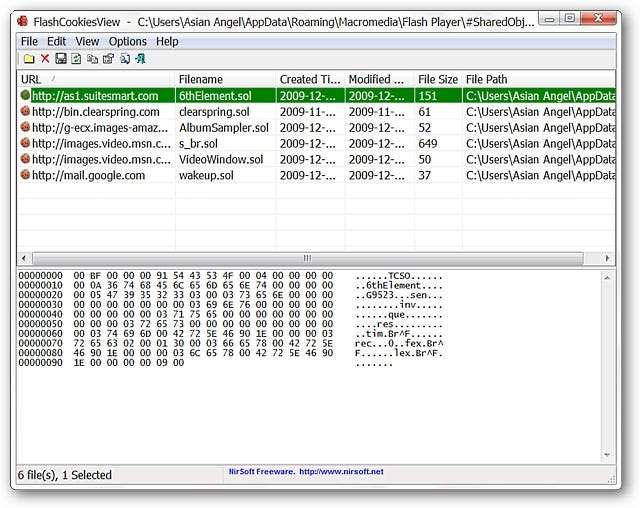Click the find toolbar icon
The width and height of the screenshot is (640, 508).
coord(124,59)
